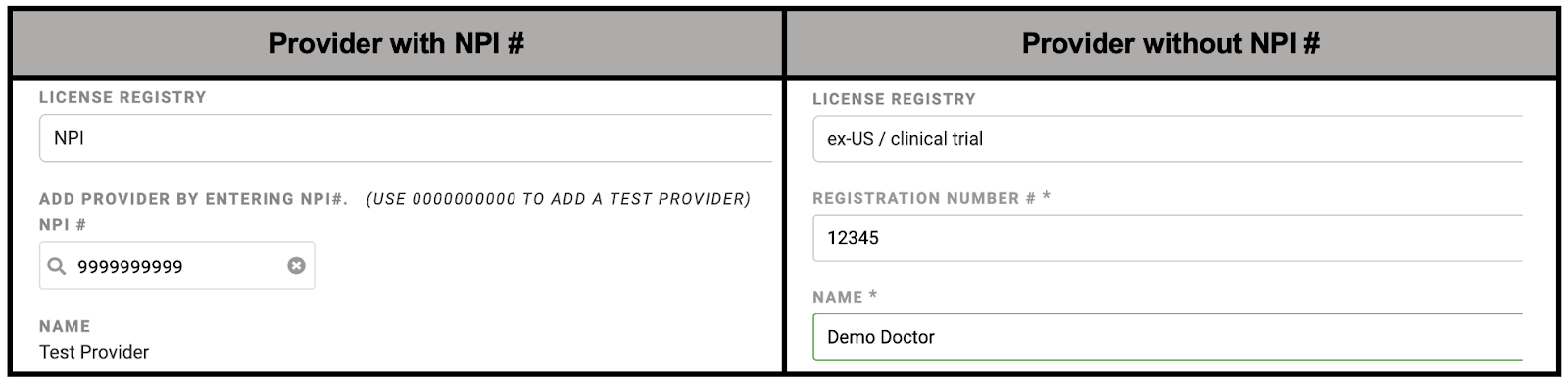Select the Test Provider name text
The image size is (1568, 385).
coord(94,352)
